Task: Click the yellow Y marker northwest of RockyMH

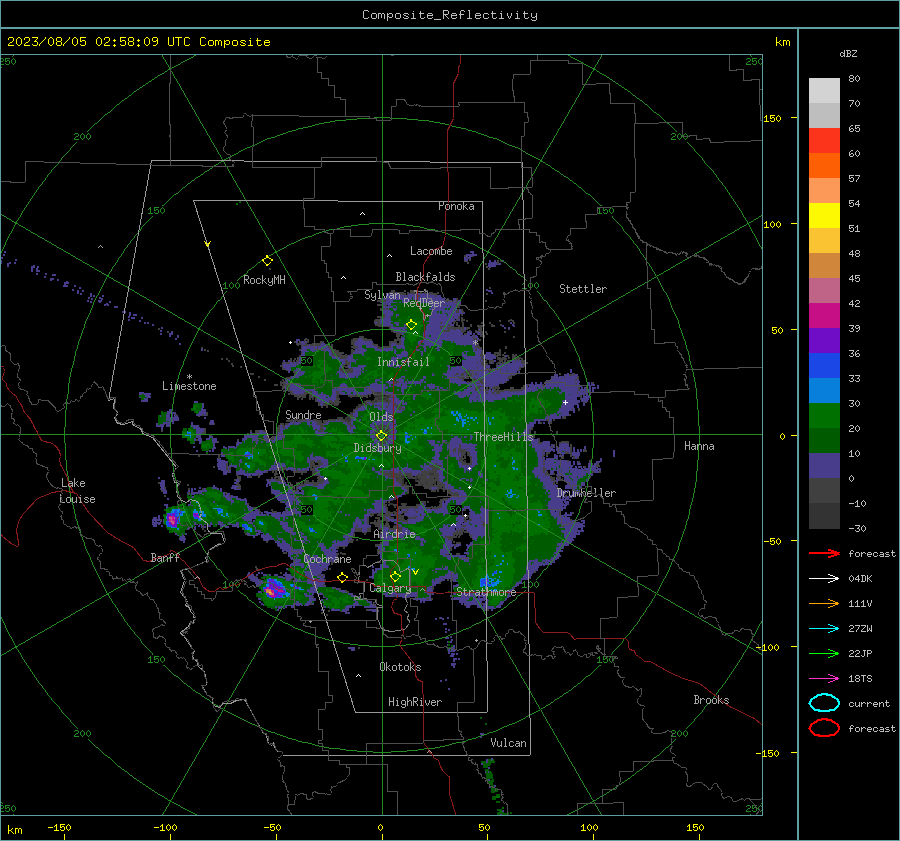Action: 208,244
